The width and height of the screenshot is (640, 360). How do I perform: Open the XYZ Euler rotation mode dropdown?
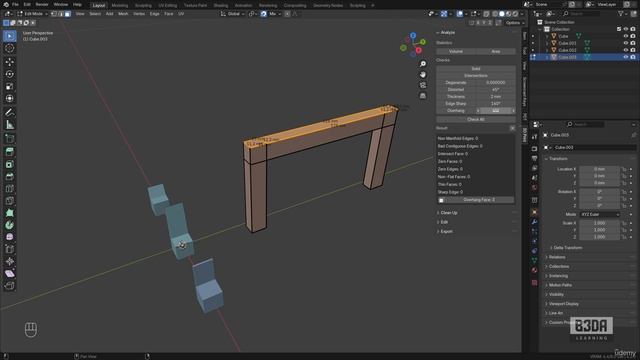599,214
